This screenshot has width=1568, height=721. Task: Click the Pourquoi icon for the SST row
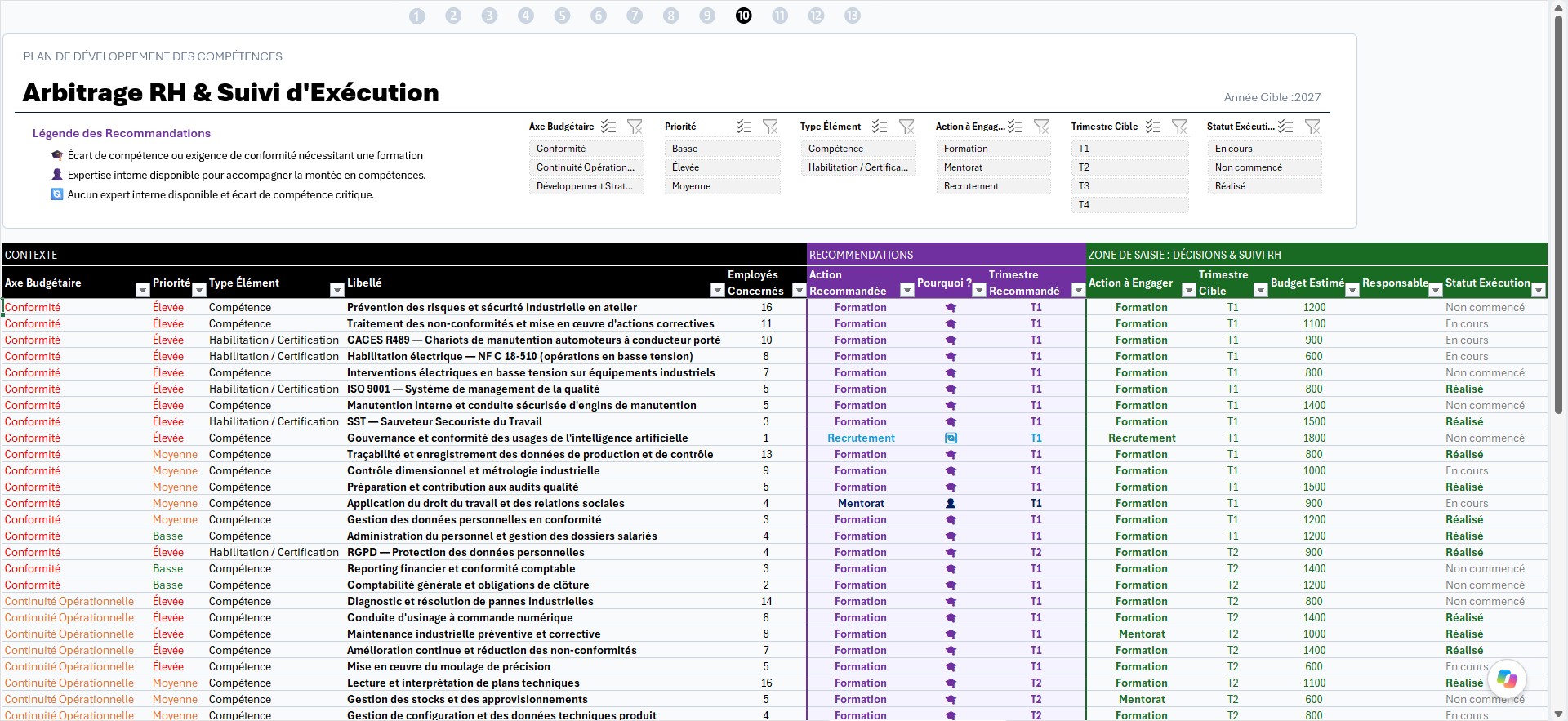pos(951,422)
